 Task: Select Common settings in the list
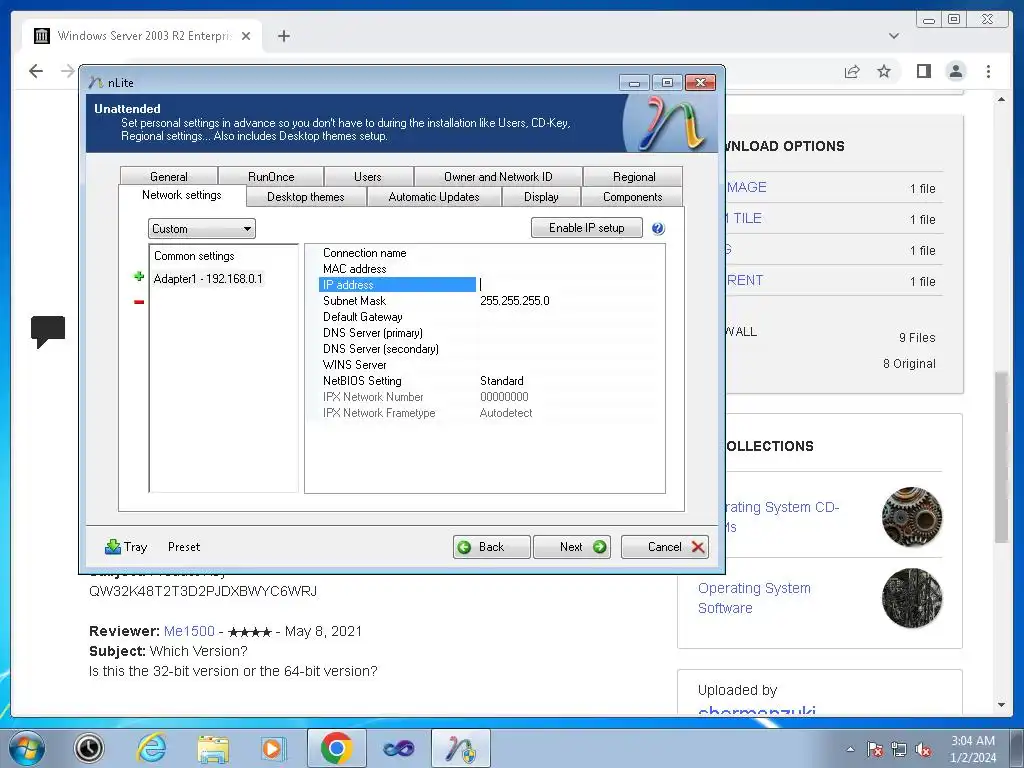(194, 256)
